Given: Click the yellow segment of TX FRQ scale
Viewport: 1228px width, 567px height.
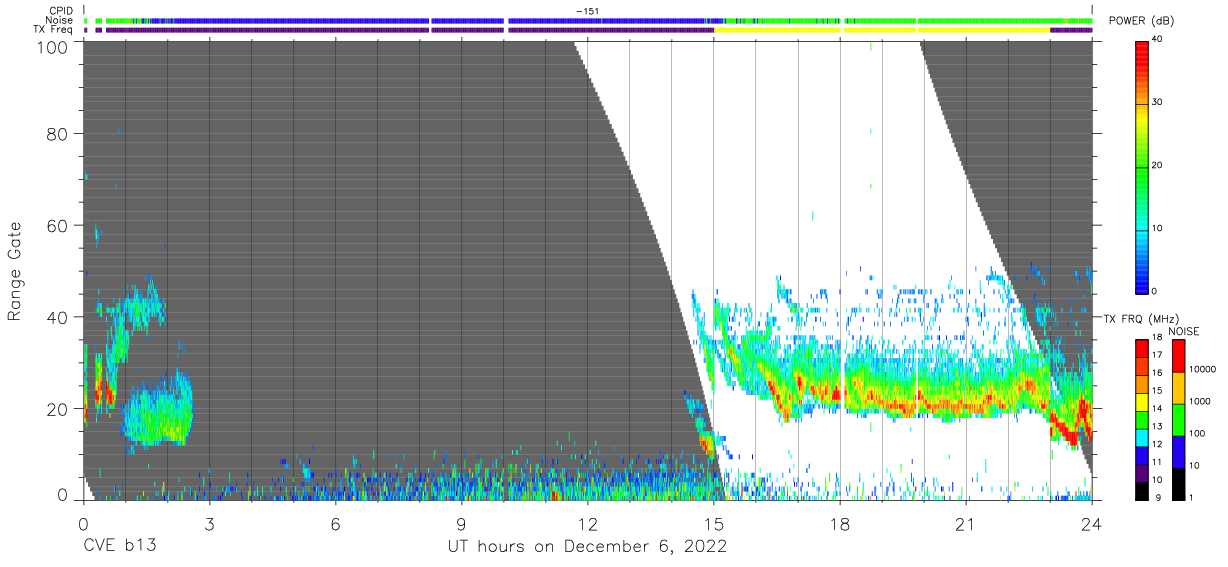Looking at the screenshot, I should click(x=1142, y=402).
